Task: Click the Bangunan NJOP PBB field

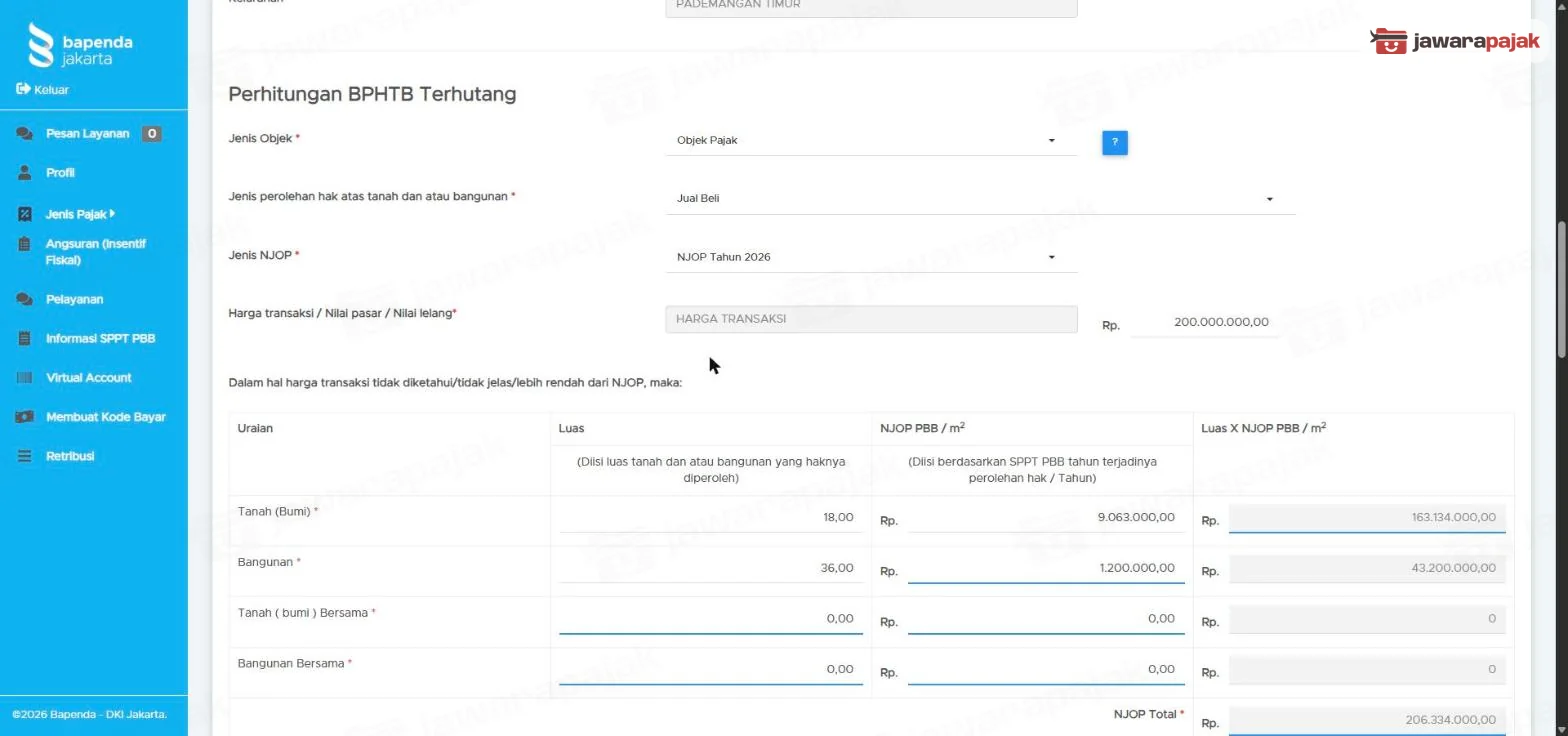Action: (1046, 569)
